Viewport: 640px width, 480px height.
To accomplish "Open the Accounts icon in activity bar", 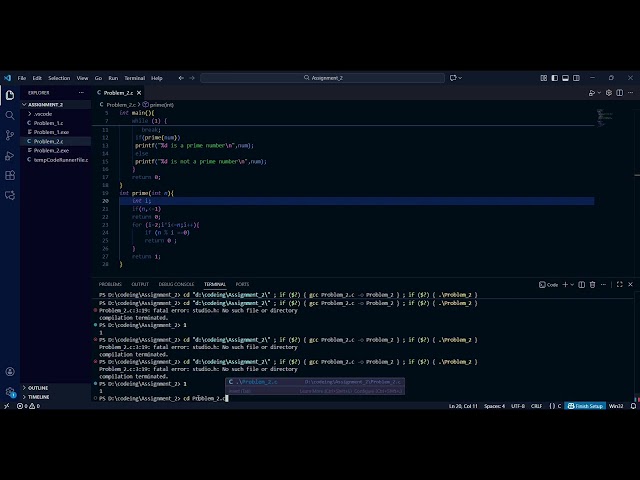I will click(10, 372).
